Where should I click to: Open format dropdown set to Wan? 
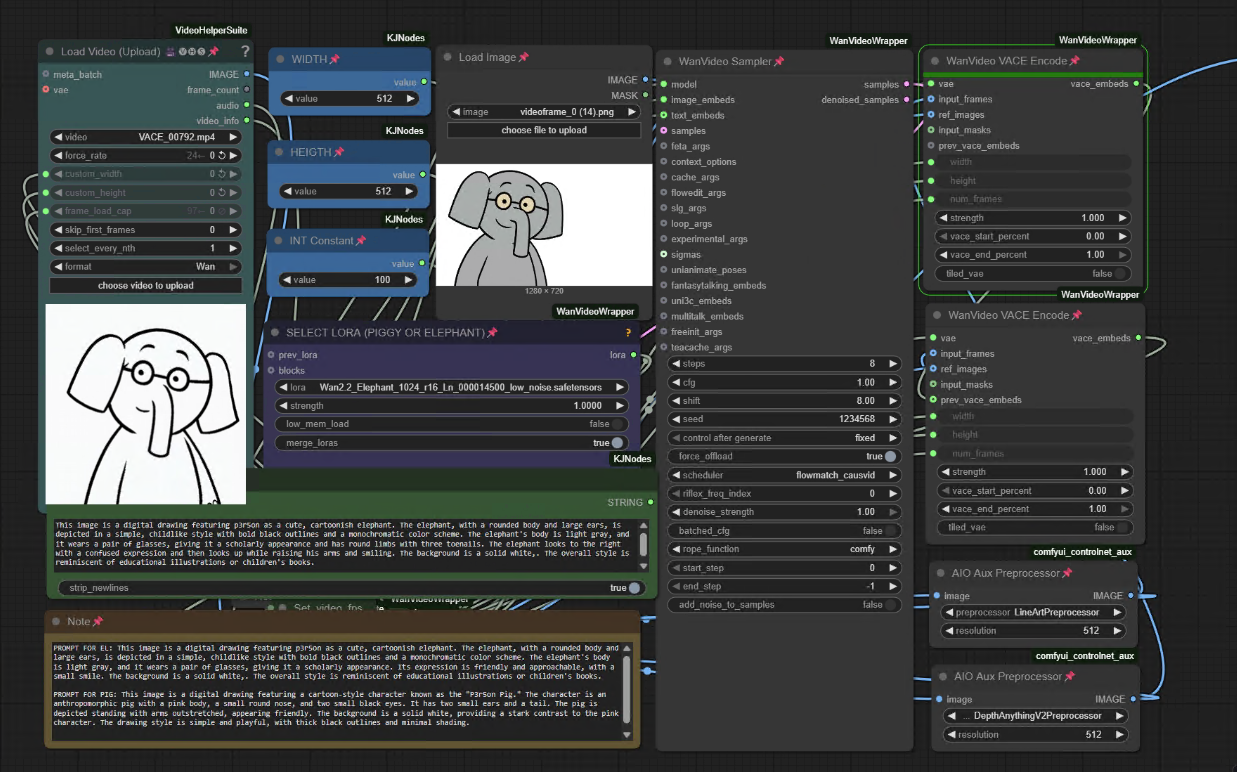(x=146, y=267)
